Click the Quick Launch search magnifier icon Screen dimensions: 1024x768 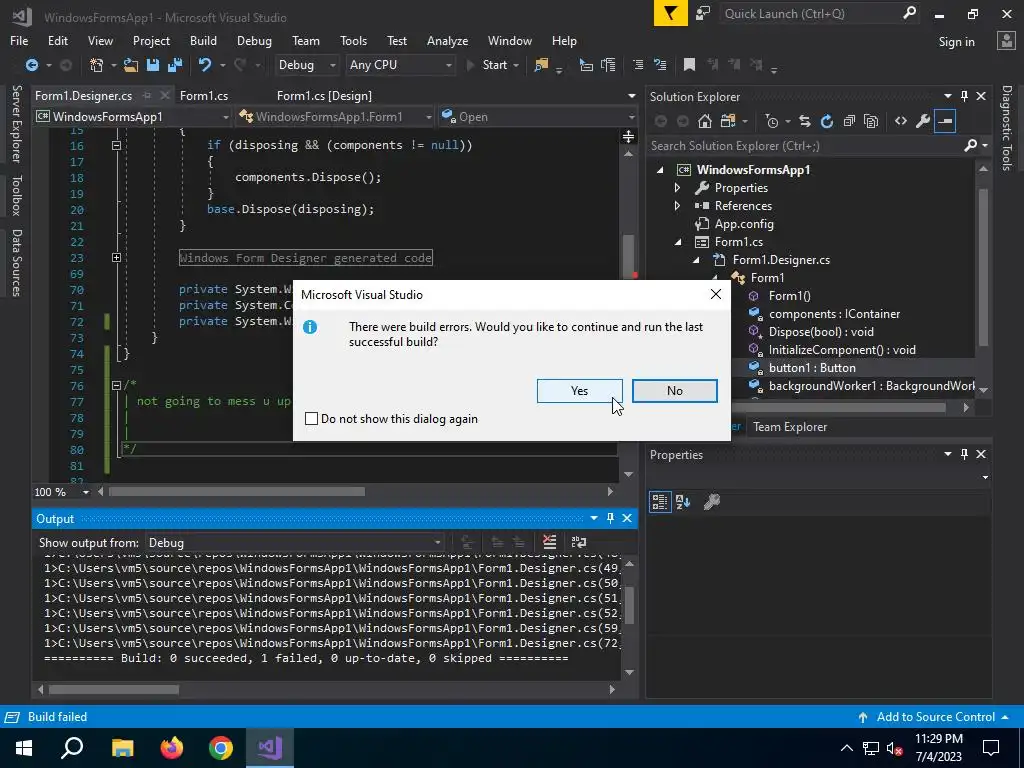point(909,12)
